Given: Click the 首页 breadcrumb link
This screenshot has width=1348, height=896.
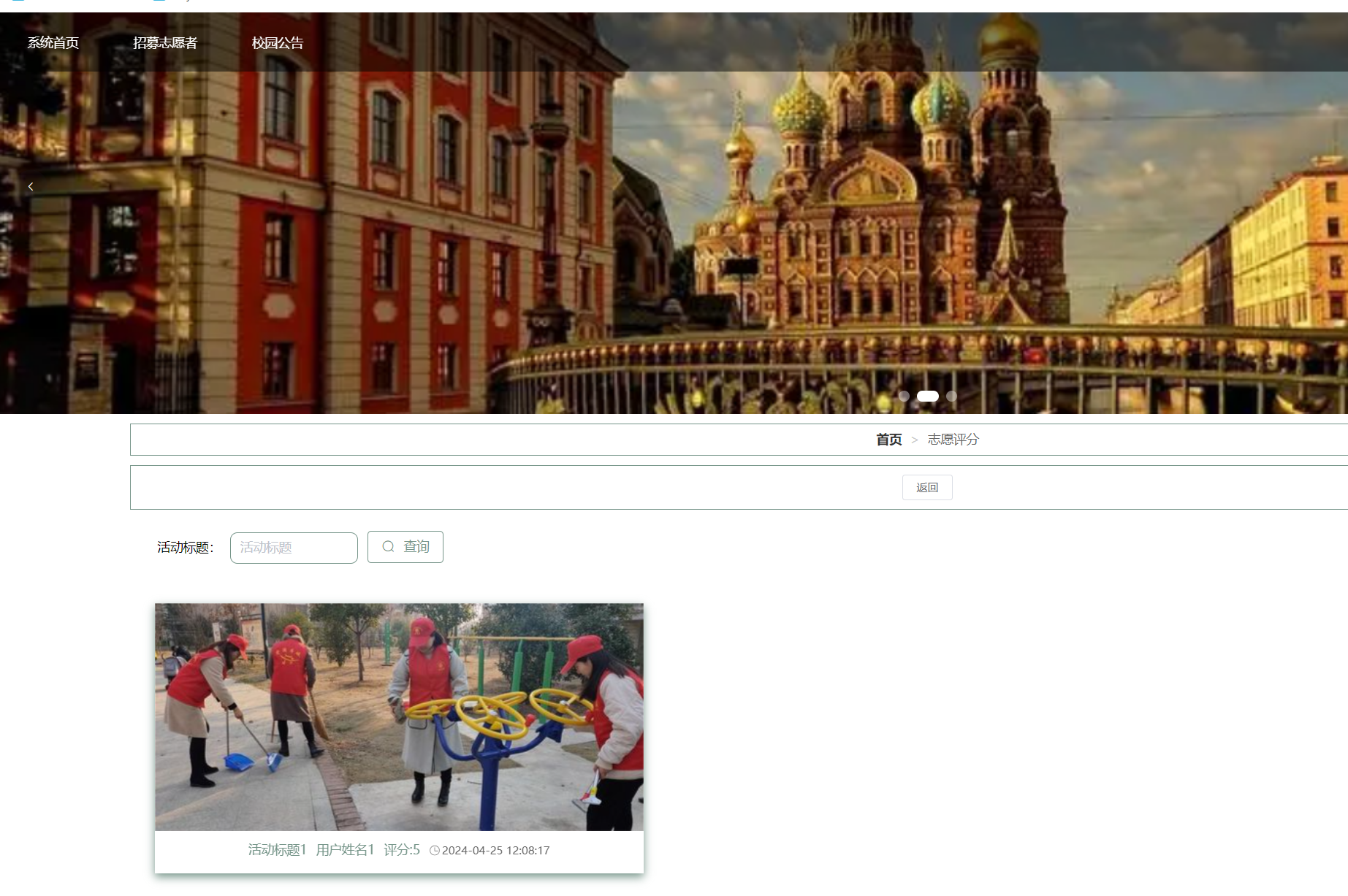Looking at the screenshot, I should click(888, 440).
